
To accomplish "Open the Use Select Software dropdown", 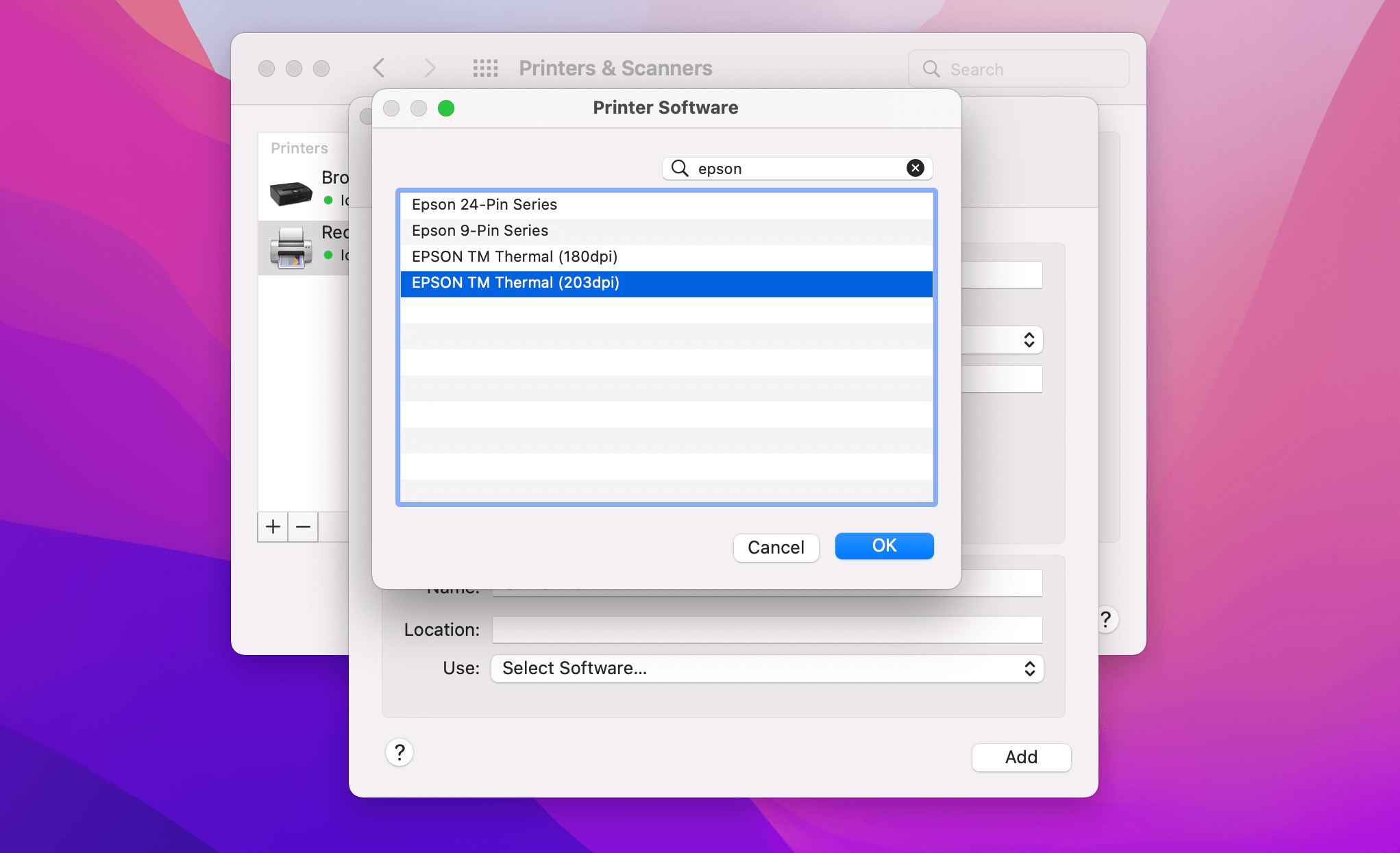I will 767,669.
